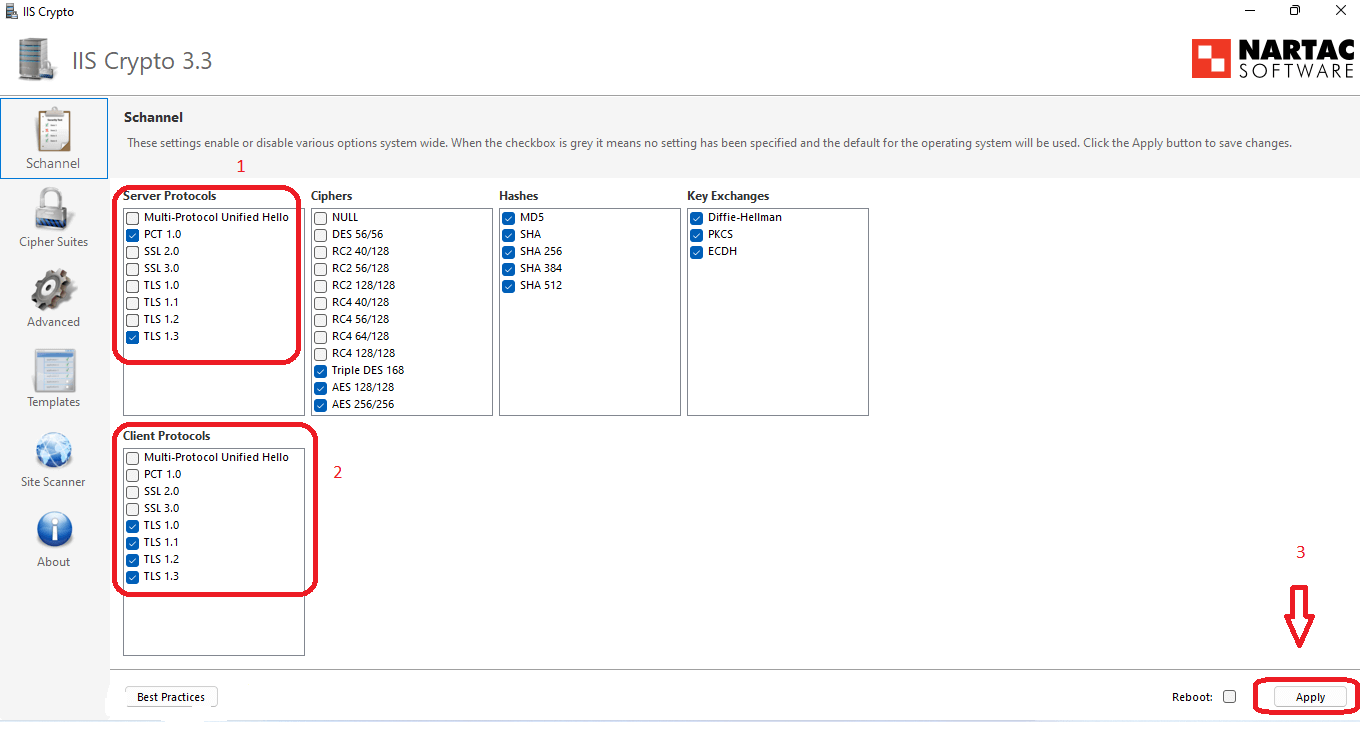Minimize the IIS Crypto window
Screen dimensions: 1360x734
[1250, 11]
